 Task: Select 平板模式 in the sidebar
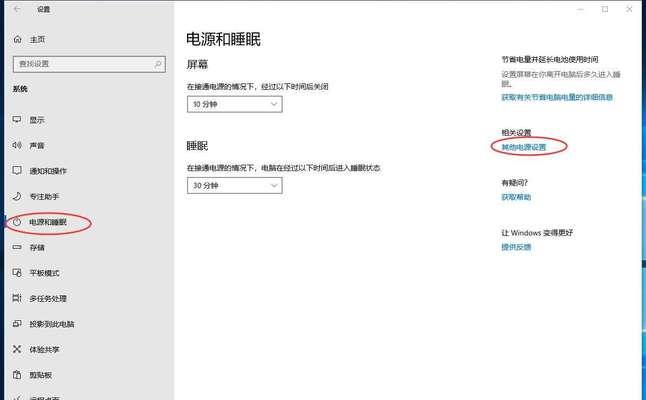pyautogui.click(x=44, y=273)
